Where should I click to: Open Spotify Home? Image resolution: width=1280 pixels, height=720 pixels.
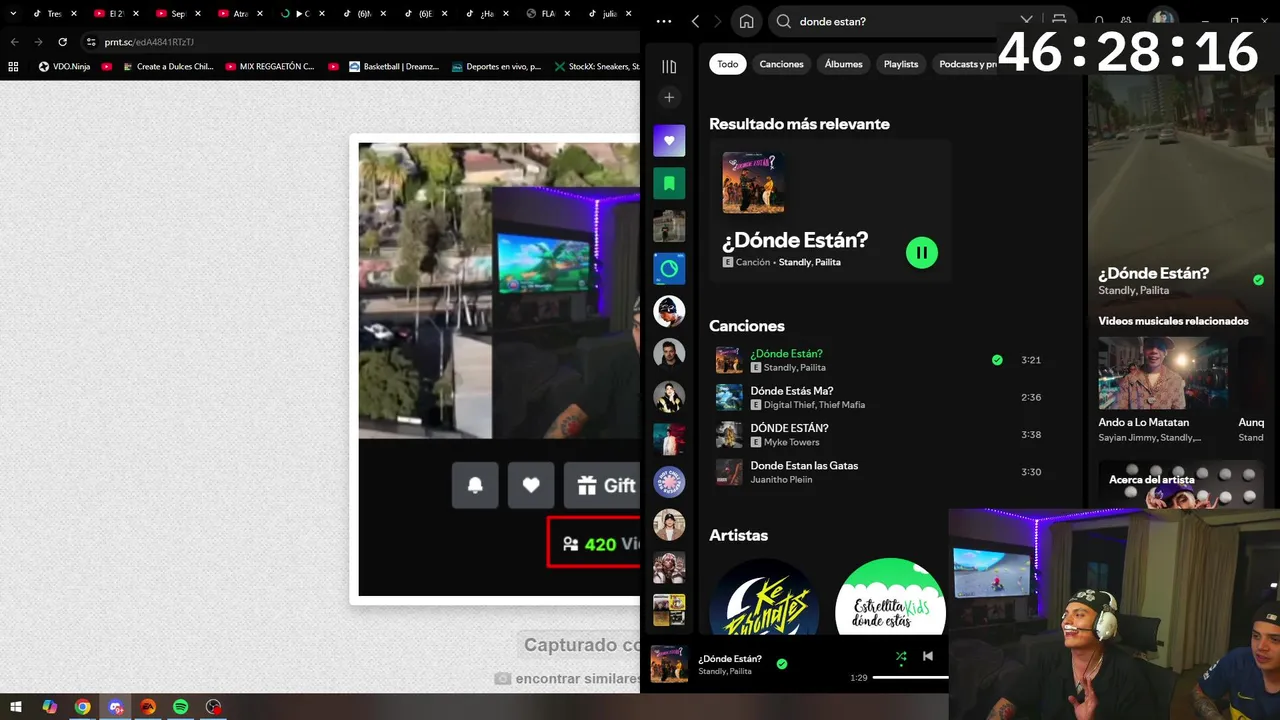(746, 21)
